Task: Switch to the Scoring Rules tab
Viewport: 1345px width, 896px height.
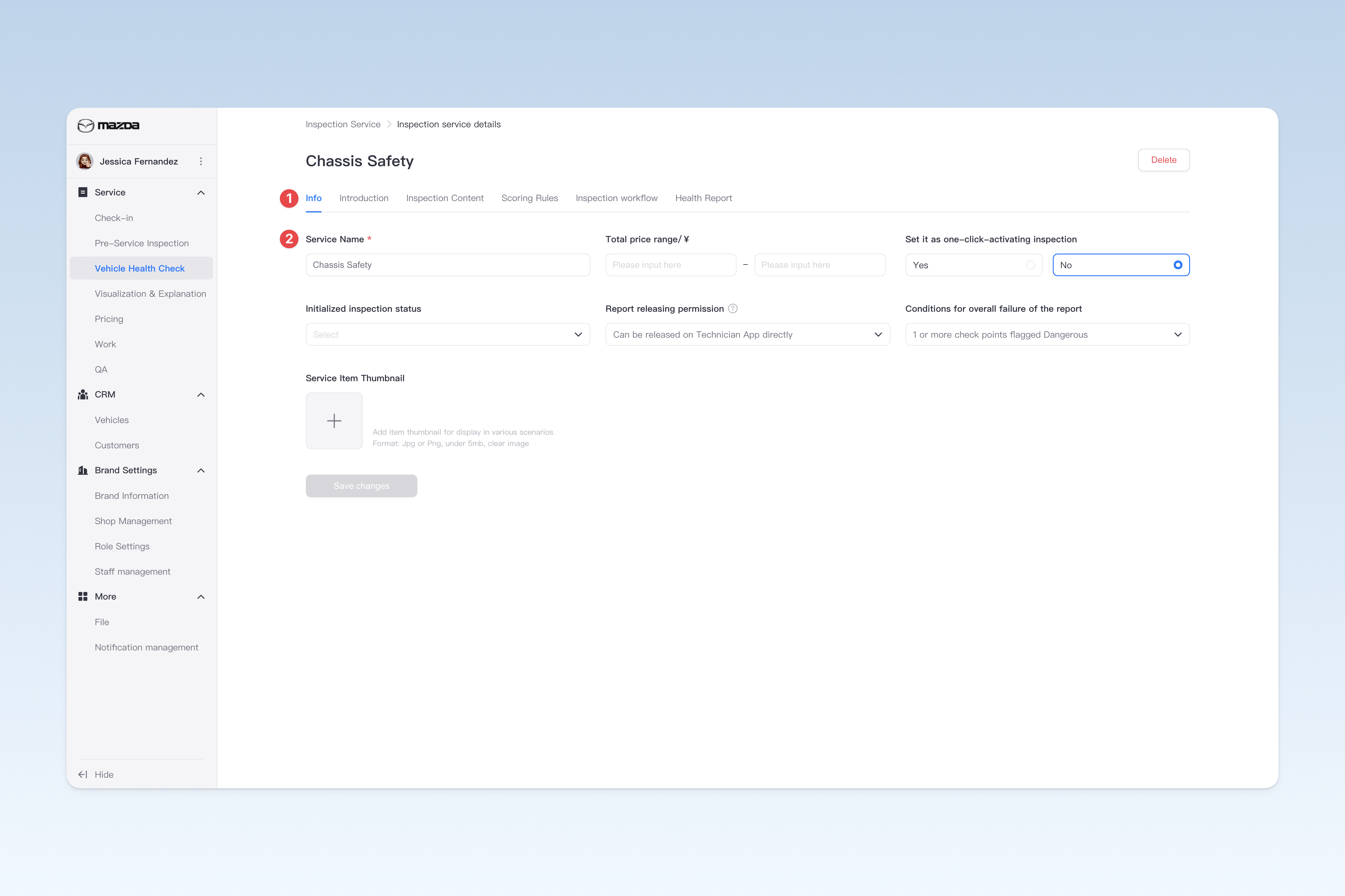Action: click(x=529, y=198)
